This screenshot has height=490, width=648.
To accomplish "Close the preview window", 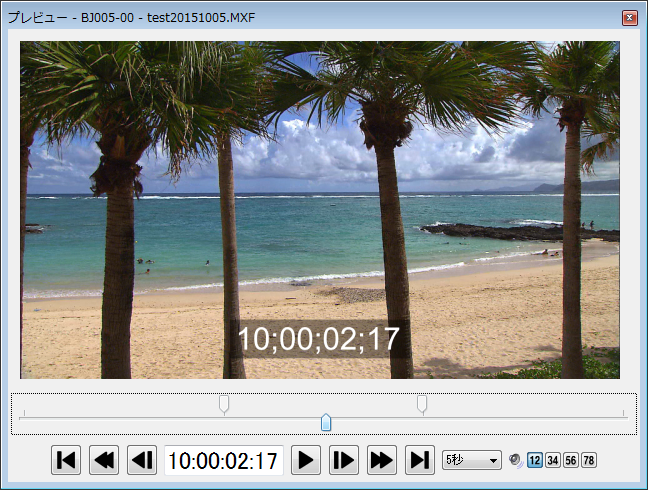I will pos(630,18).
